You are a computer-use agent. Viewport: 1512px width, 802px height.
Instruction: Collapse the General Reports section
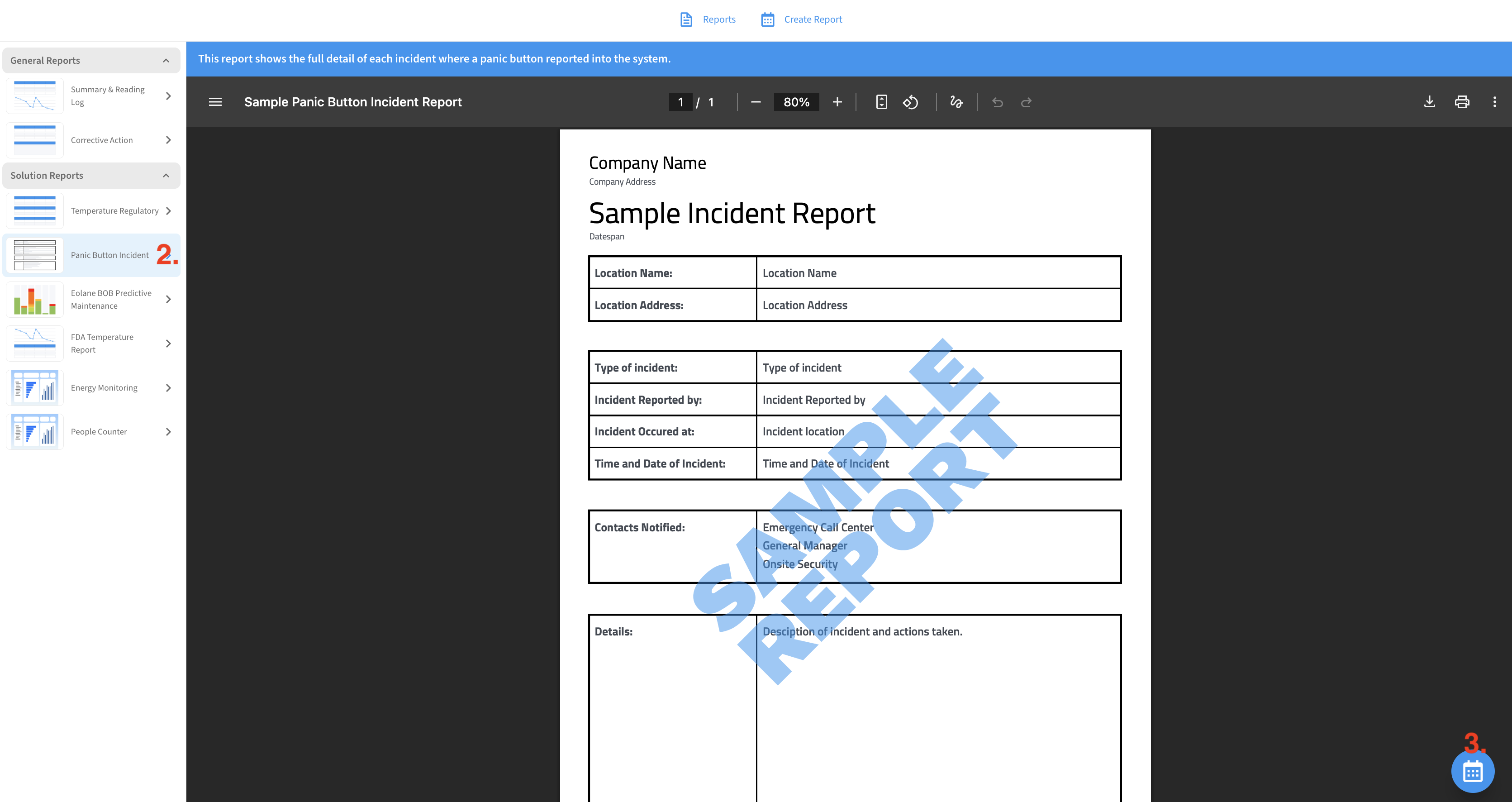click(166, 61)
